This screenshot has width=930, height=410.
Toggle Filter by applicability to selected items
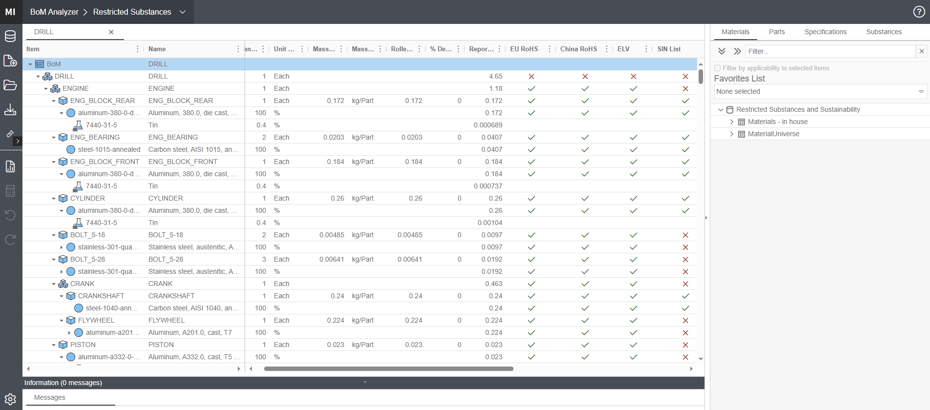(x=717, y=68)
